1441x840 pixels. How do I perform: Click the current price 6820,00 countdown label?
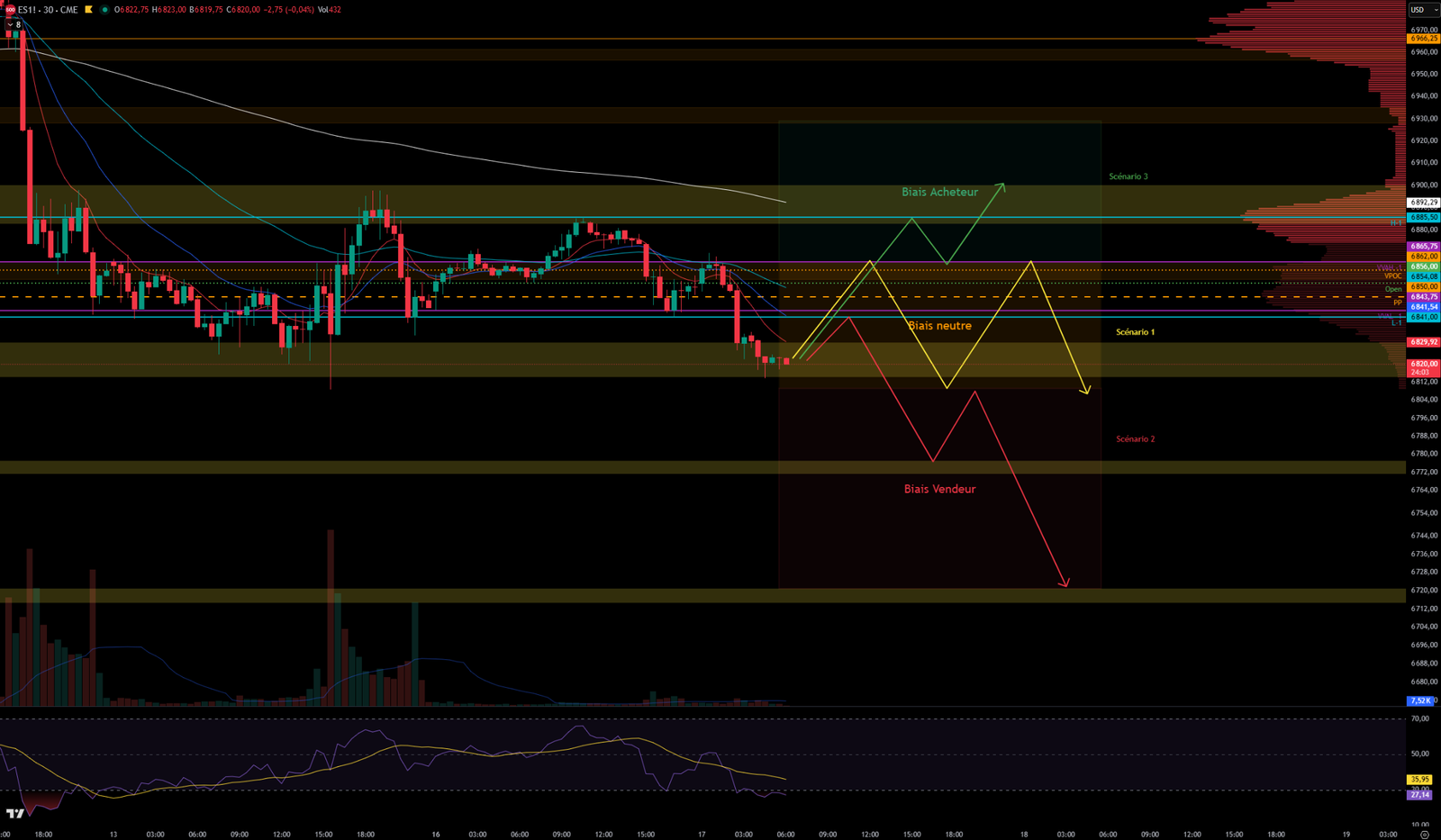pos(1423,367)
